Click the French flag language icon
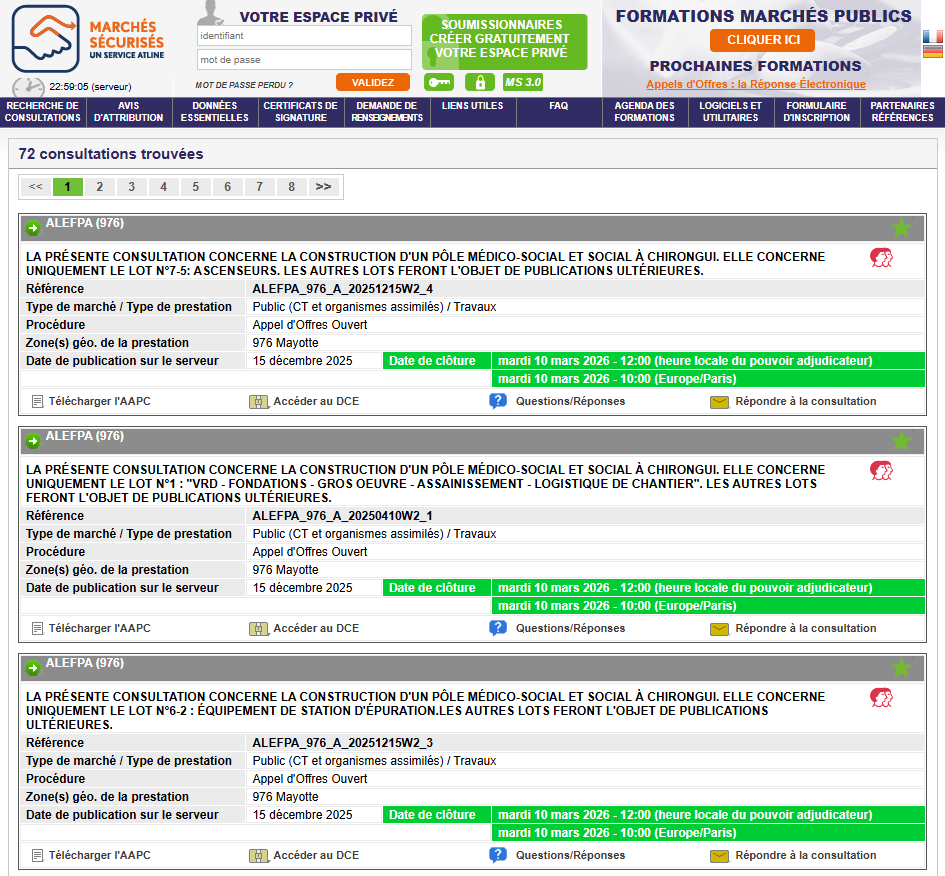The height and width of the screenshot is (876, 945). click(932, 37)
